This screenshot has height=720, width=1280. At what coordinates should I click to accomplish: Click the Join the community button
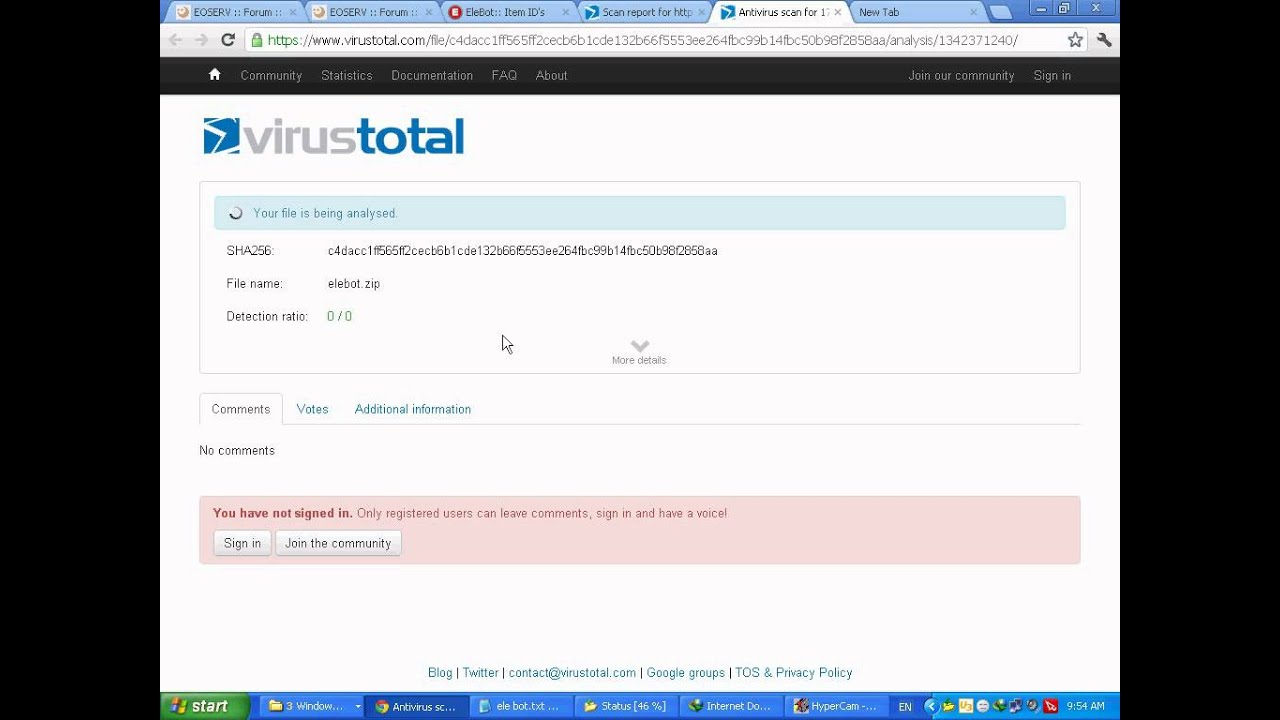(338, 543)
